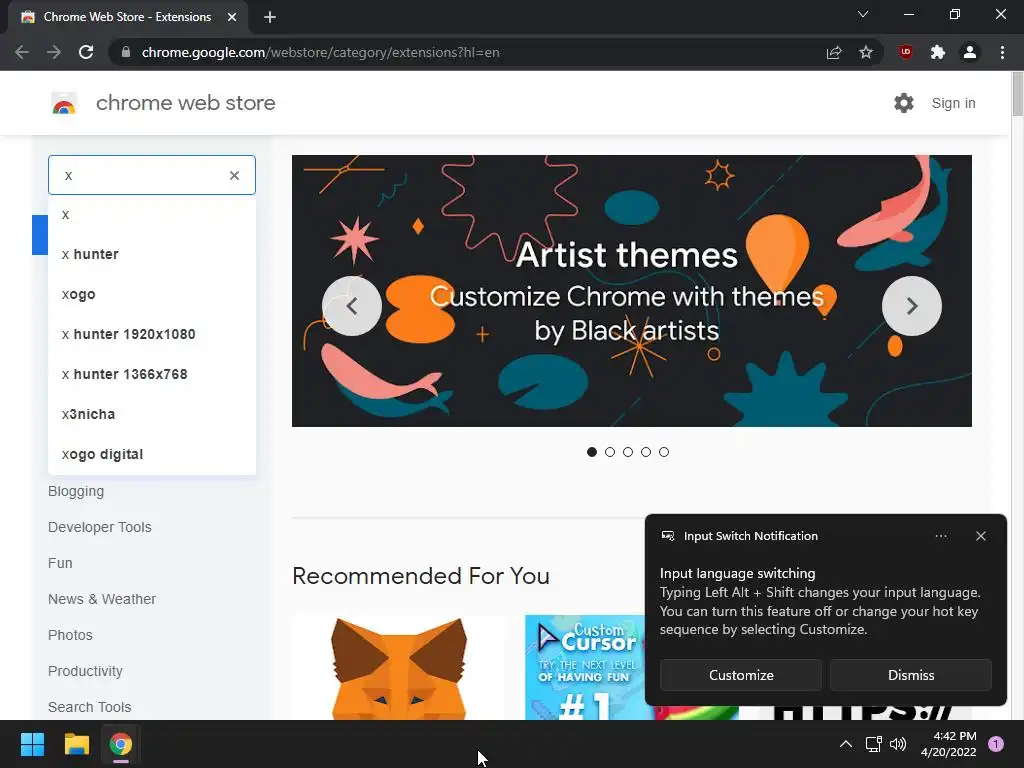
Task: Click the browser forward arrow
Action: coord(54,52)
